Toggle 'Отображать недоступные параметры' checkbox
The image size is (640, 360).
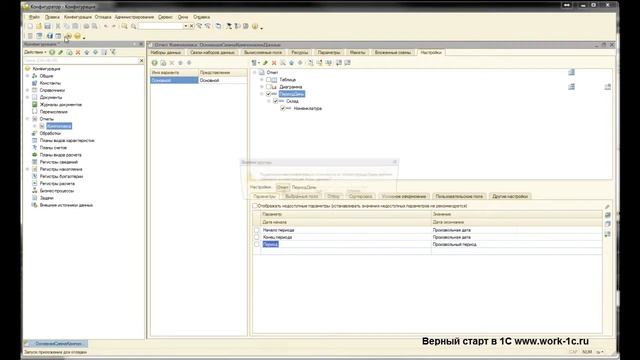255,206
